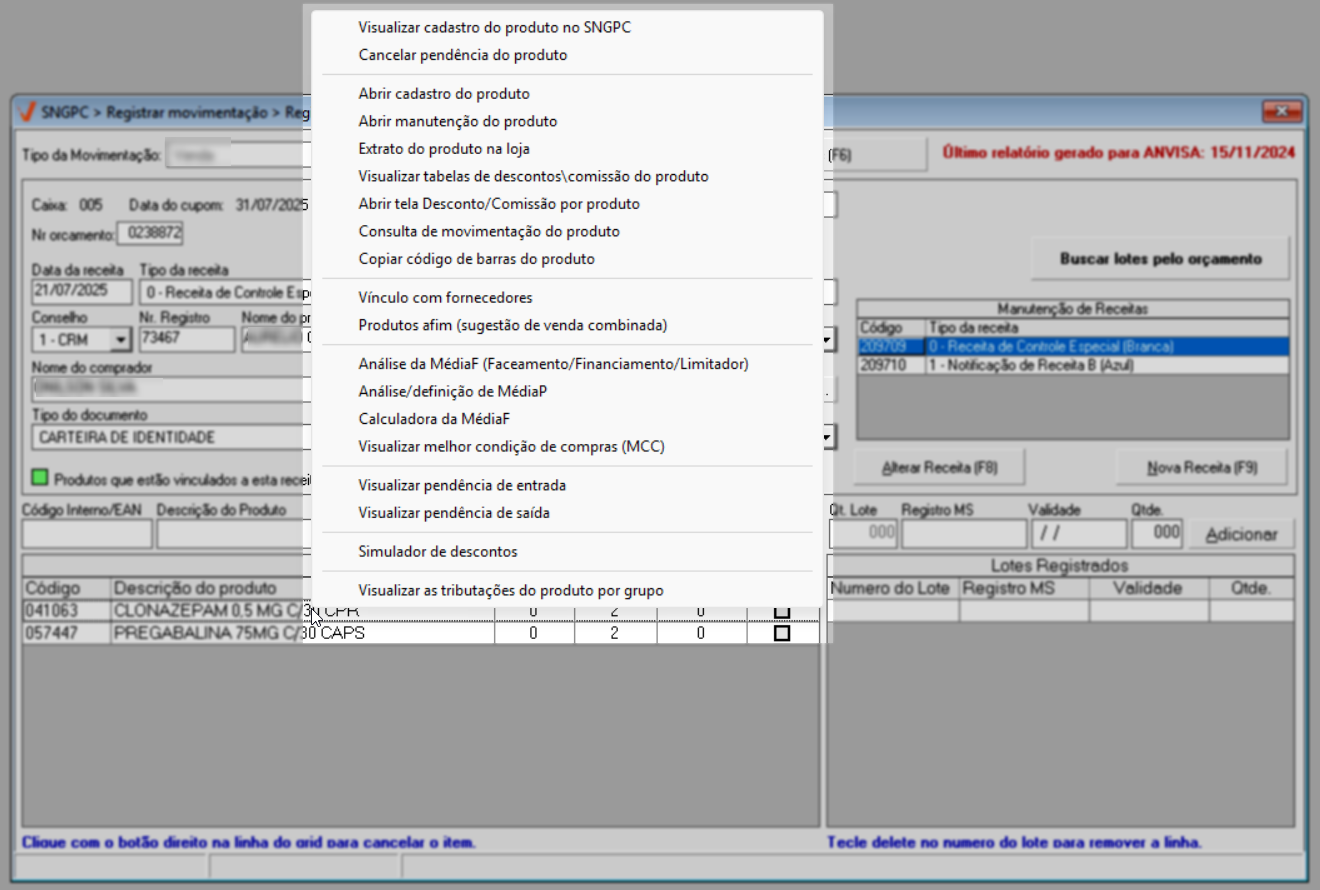Expand the Conselho '1 - CRM' dropdown
The image size is (1320, 890).
point(121,340)
